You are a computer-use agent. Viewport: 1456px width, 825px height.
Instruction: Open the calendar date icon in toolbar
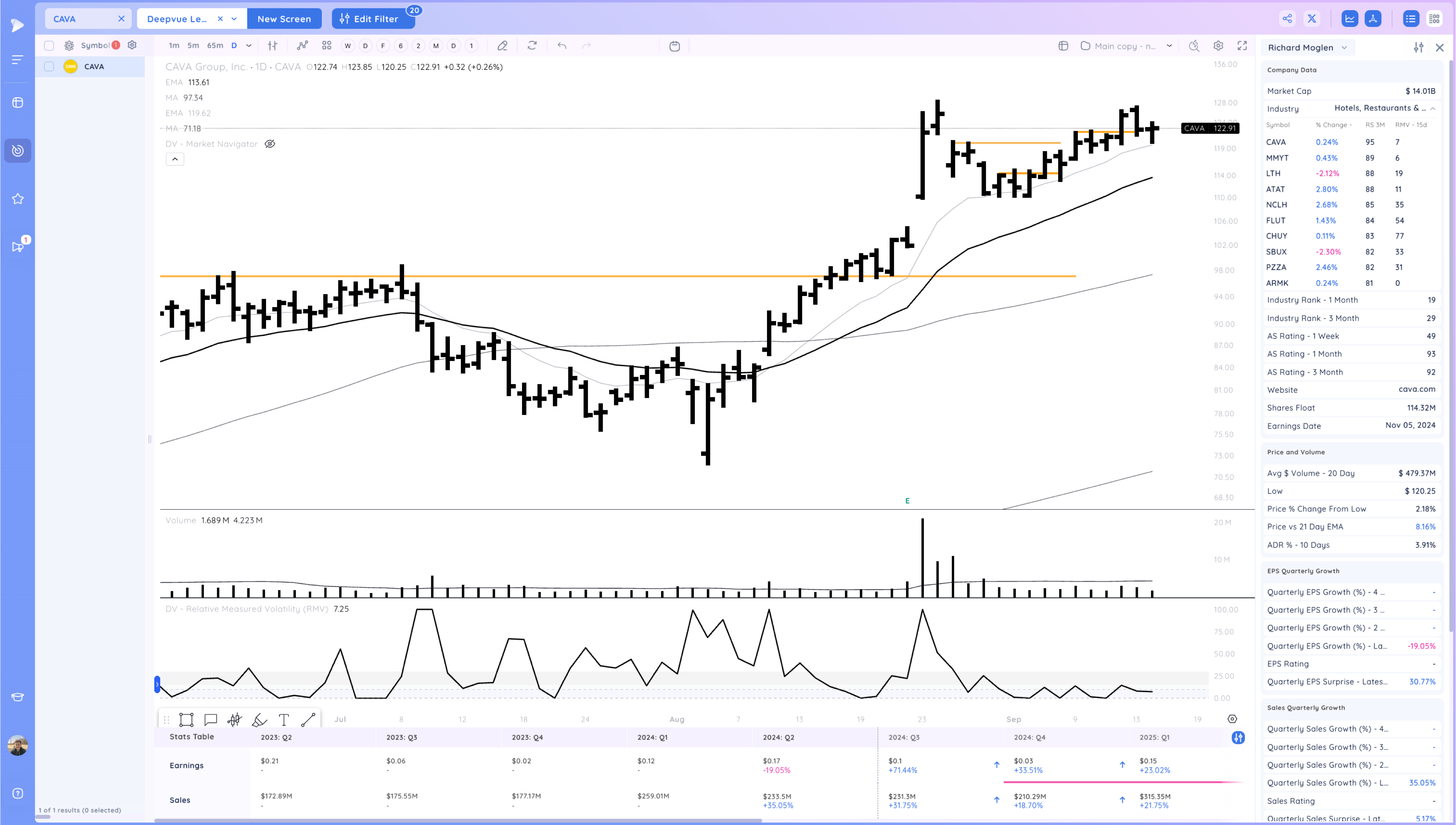(674, 46)
